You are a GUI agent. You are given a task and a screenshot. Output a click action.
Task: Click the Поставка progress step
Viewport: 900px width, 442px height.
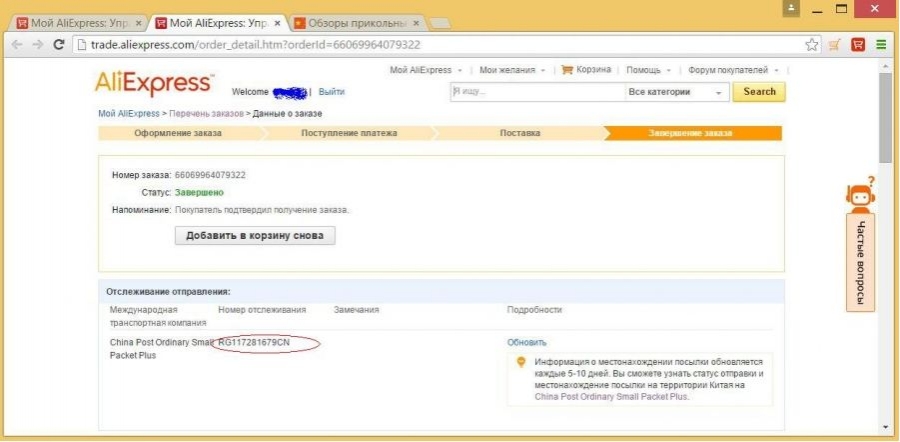coord(520,133)
